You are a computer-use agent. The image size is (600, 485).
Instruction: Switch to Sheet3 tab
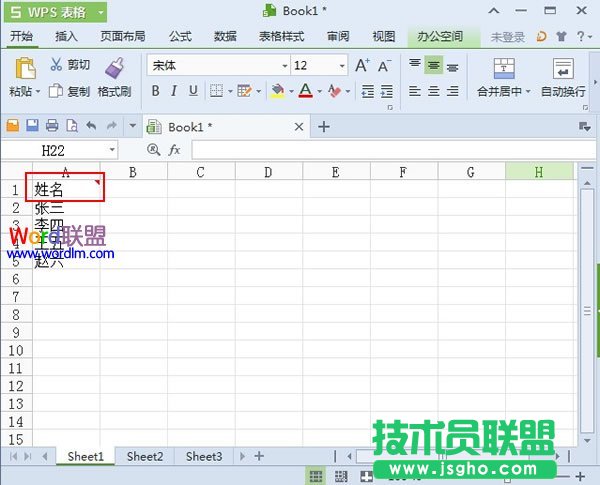[x=204, y=456]
